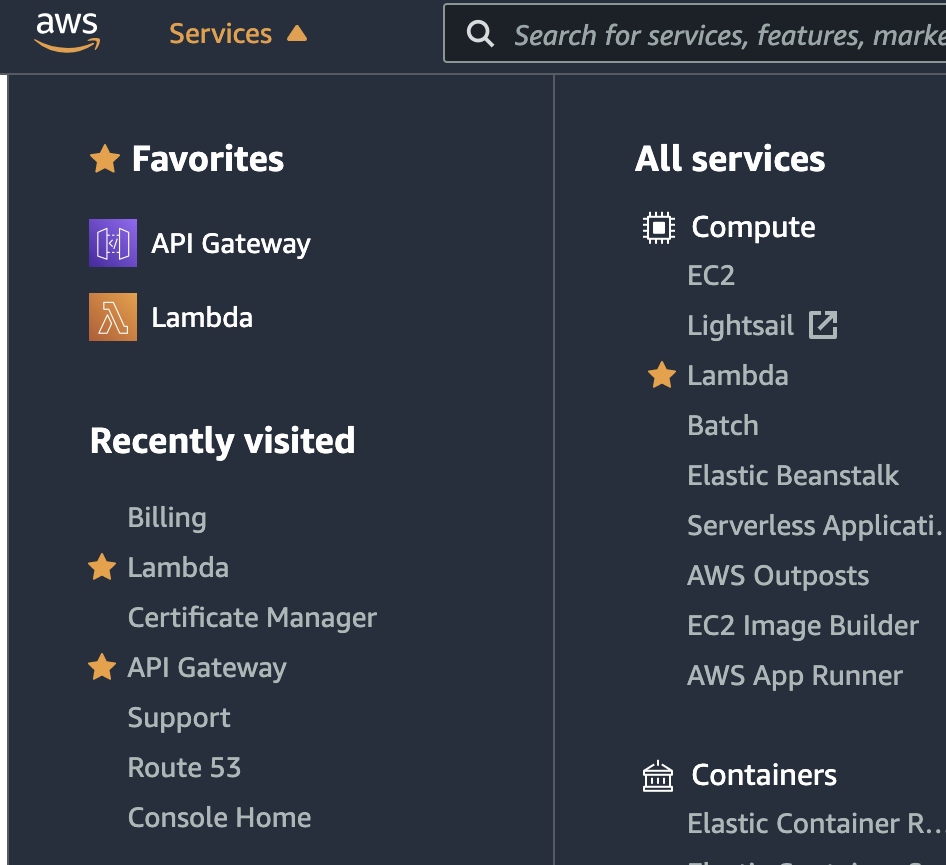The width and height of the screenshot is (946, 865).
Task: Go to Support service
Action: point(179,718)
